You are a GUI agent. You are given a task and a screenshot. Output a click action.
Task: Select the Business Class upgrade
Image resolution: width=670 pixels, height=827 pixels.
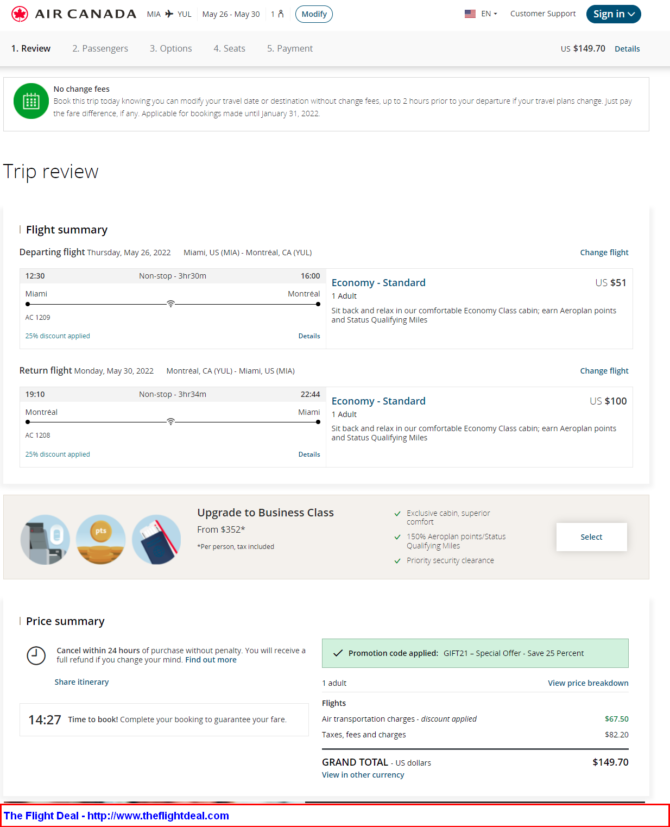coord(591,537)
